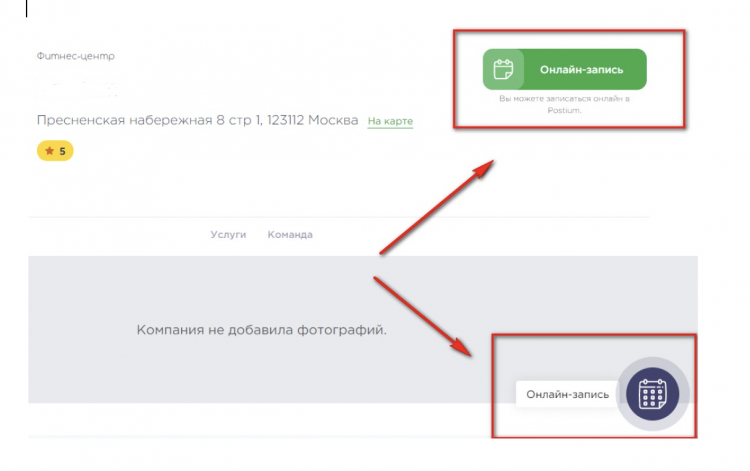
Task: Click the white Онлайн-запись tooltip label
Action: click(567, 395)
